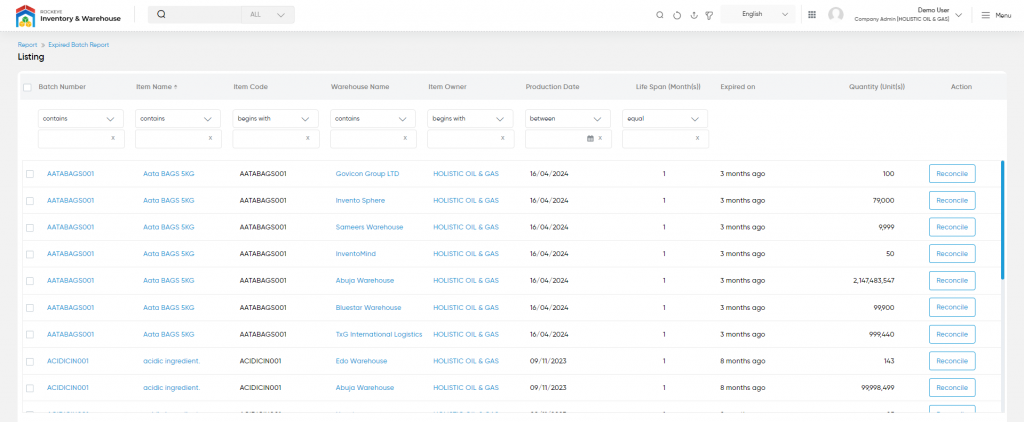Clear the Warehouse Name filter with x icon
This screenshot has height=422, width=1024.
click(x=405, y=138)
